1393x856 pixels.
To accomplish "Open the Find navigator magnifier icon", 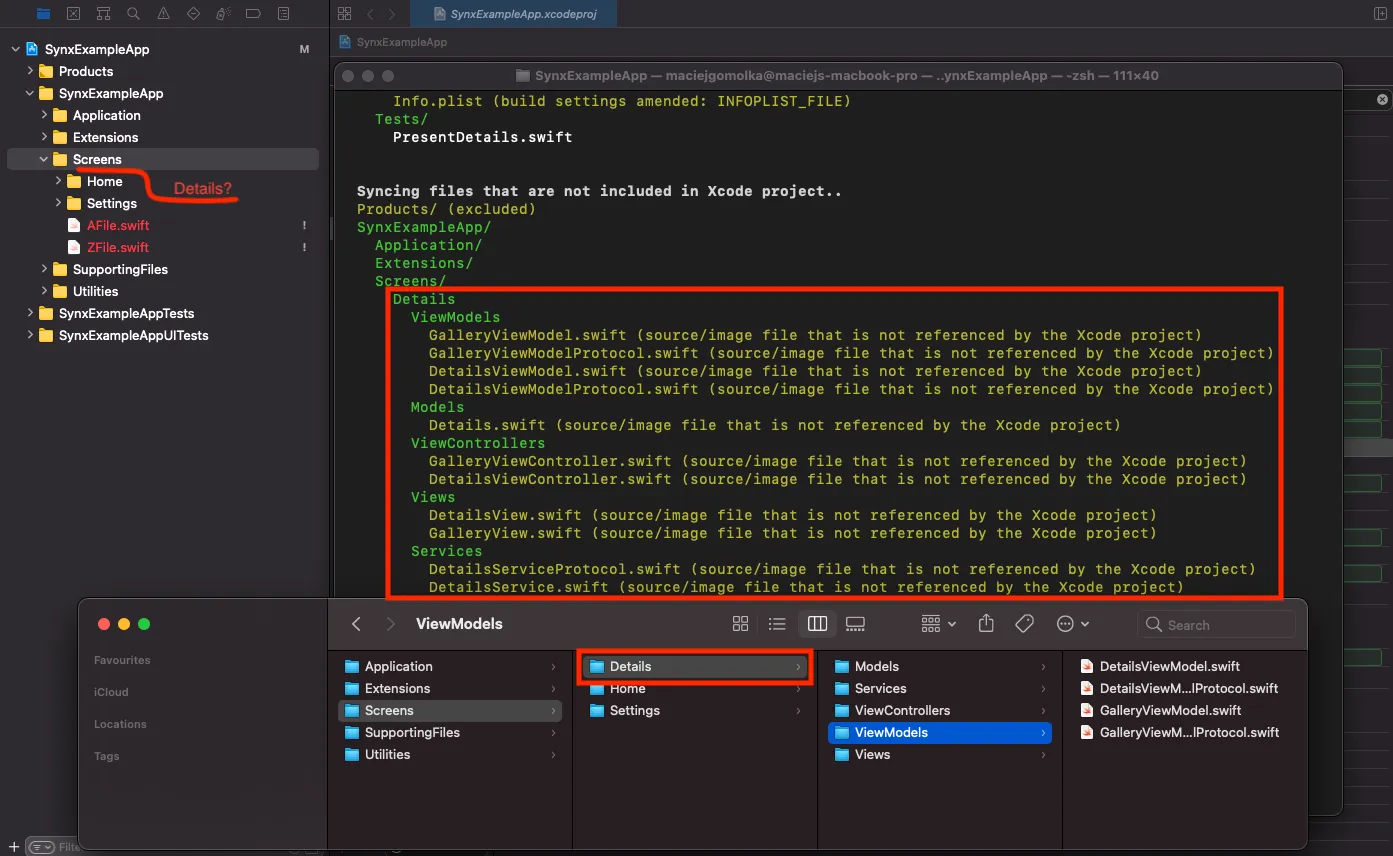I will pyautogui.click(x=133, y=14).
